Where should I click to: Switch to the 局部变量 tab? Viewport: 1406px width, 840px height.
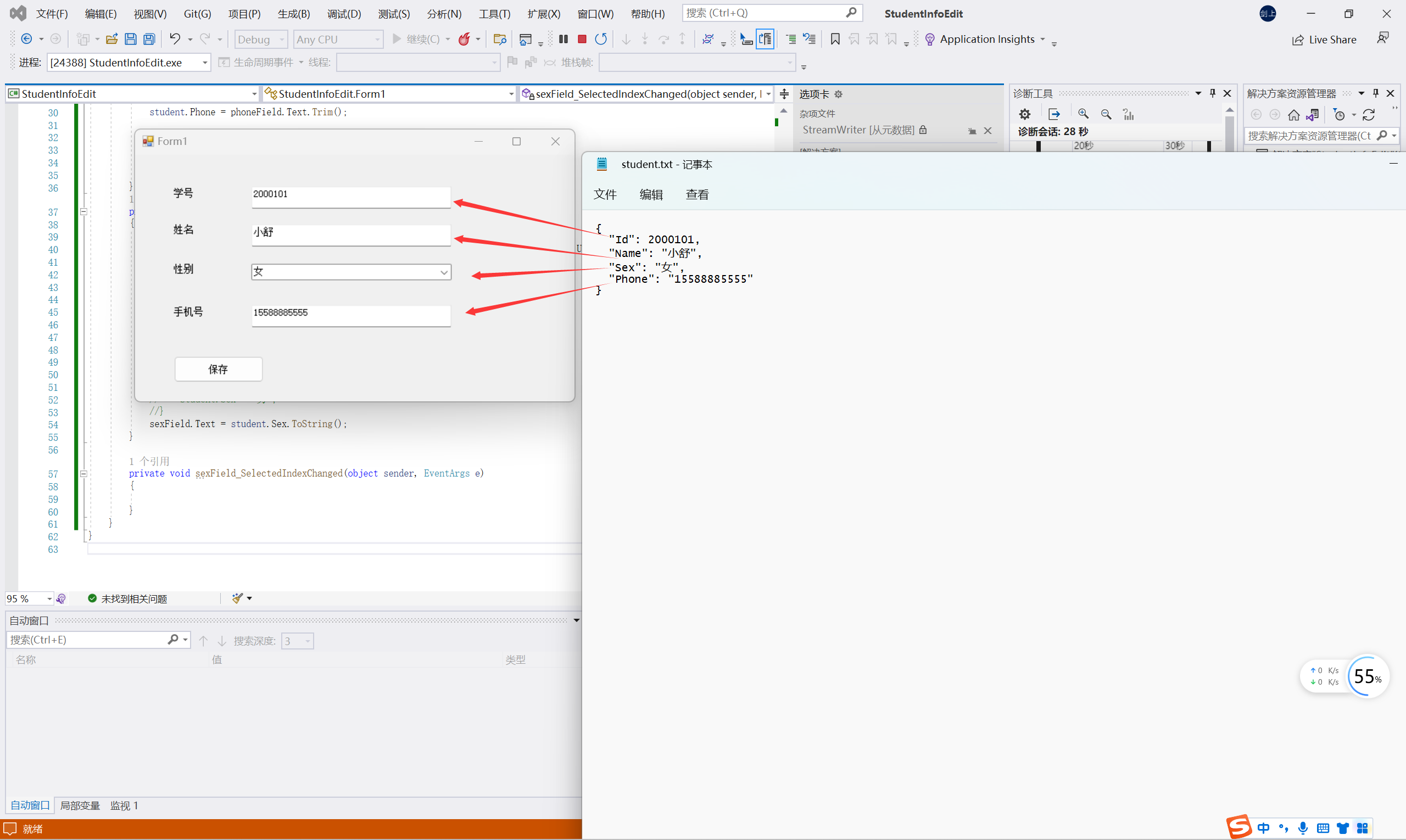pos(80,805)
